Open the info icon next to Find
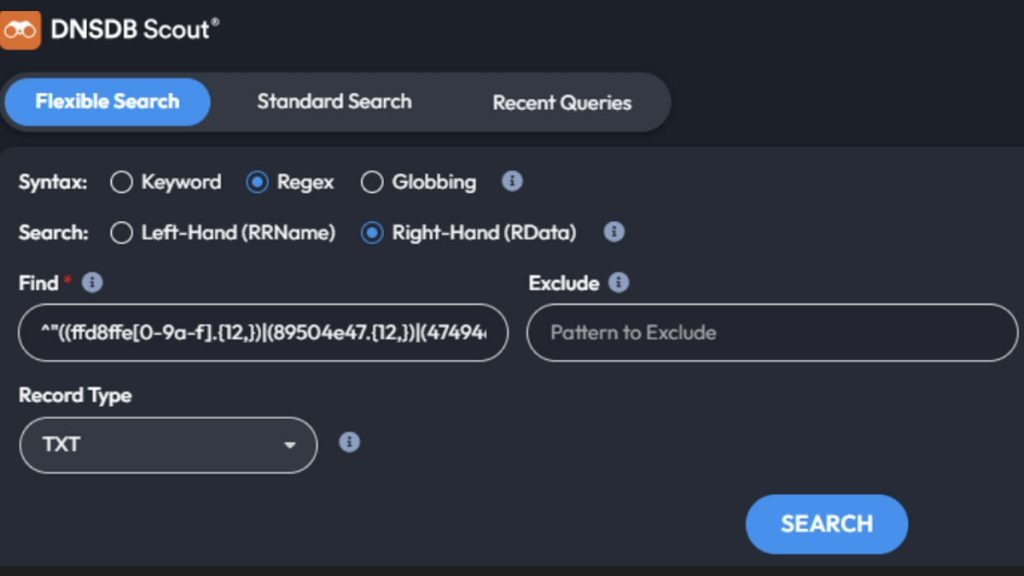This screenshot has height=576, width=1024. (x=92, y=283)
